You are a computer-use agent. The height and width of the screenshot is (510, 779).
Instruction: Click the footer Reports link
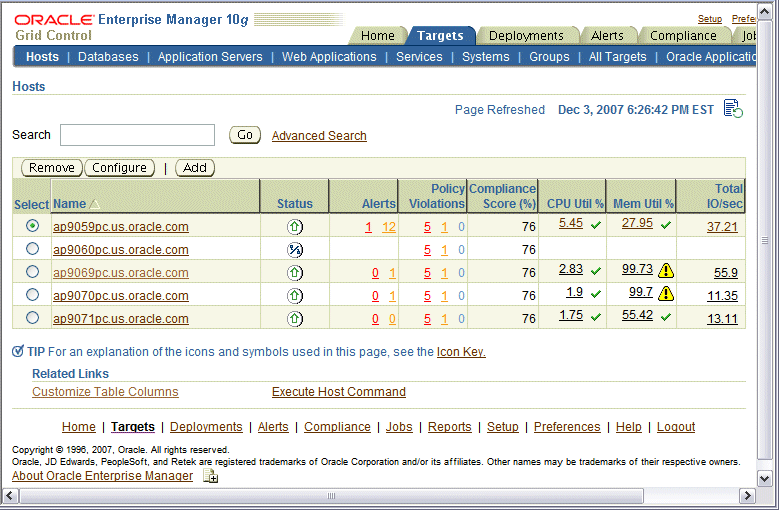[x=450, y=427]
